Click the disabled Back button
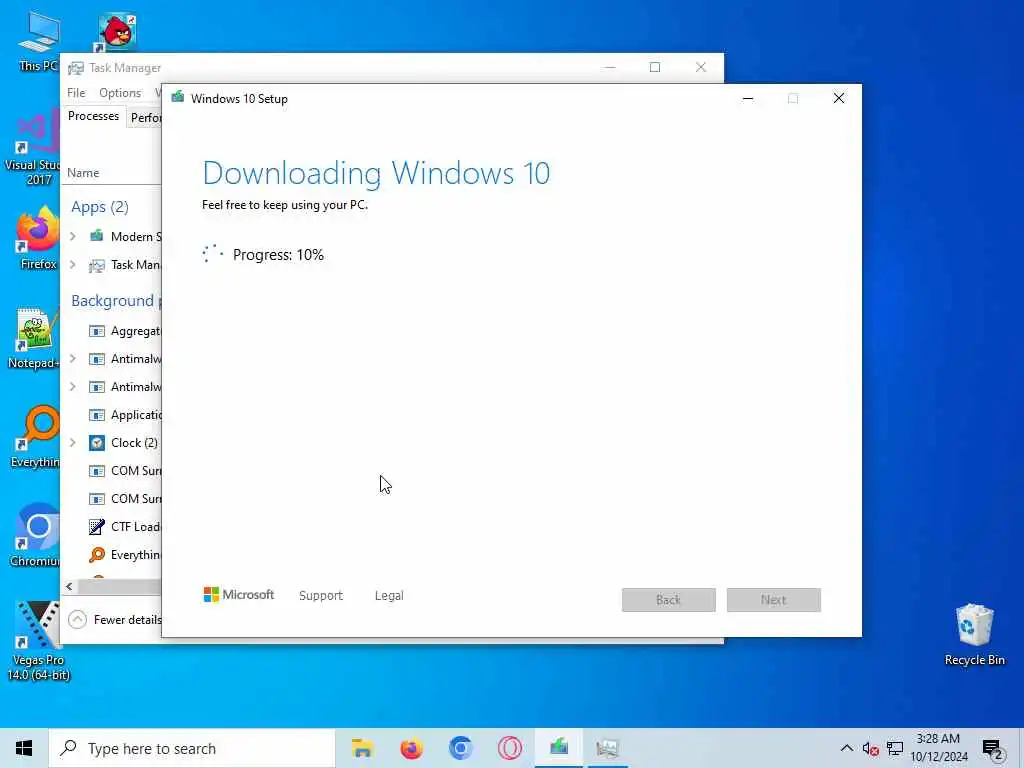Viewport: 1024px width, 768px height. pyautogui.click(x=669, y=600)
